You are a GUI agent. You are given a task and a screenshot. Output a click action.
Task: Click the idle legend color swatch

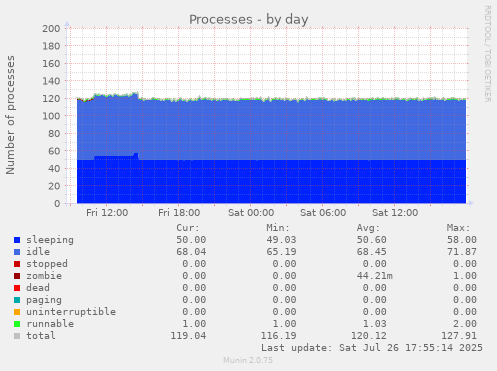(17, 252)
